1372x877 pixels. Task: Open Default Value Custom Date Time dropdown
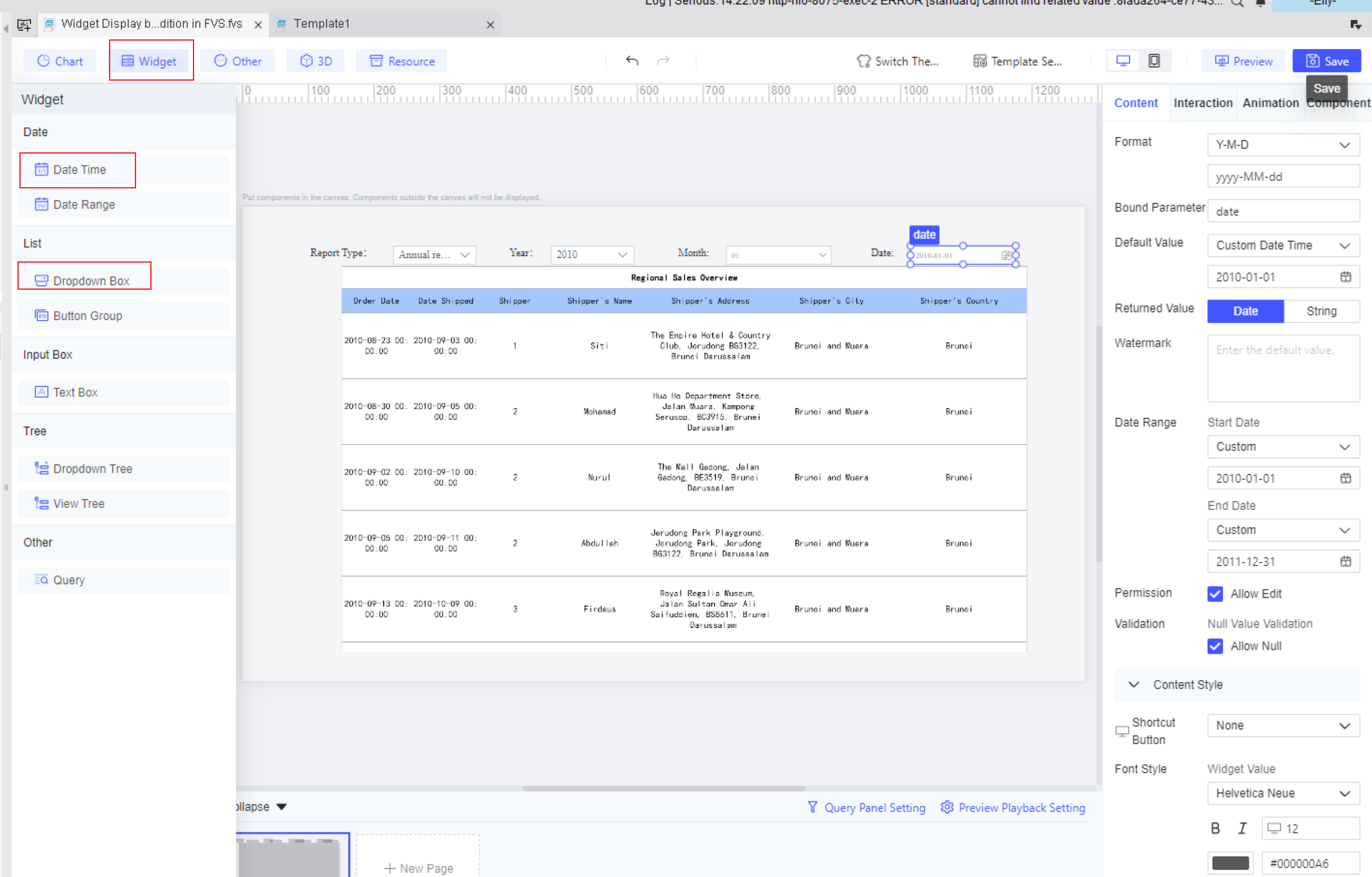[1283, 245]
